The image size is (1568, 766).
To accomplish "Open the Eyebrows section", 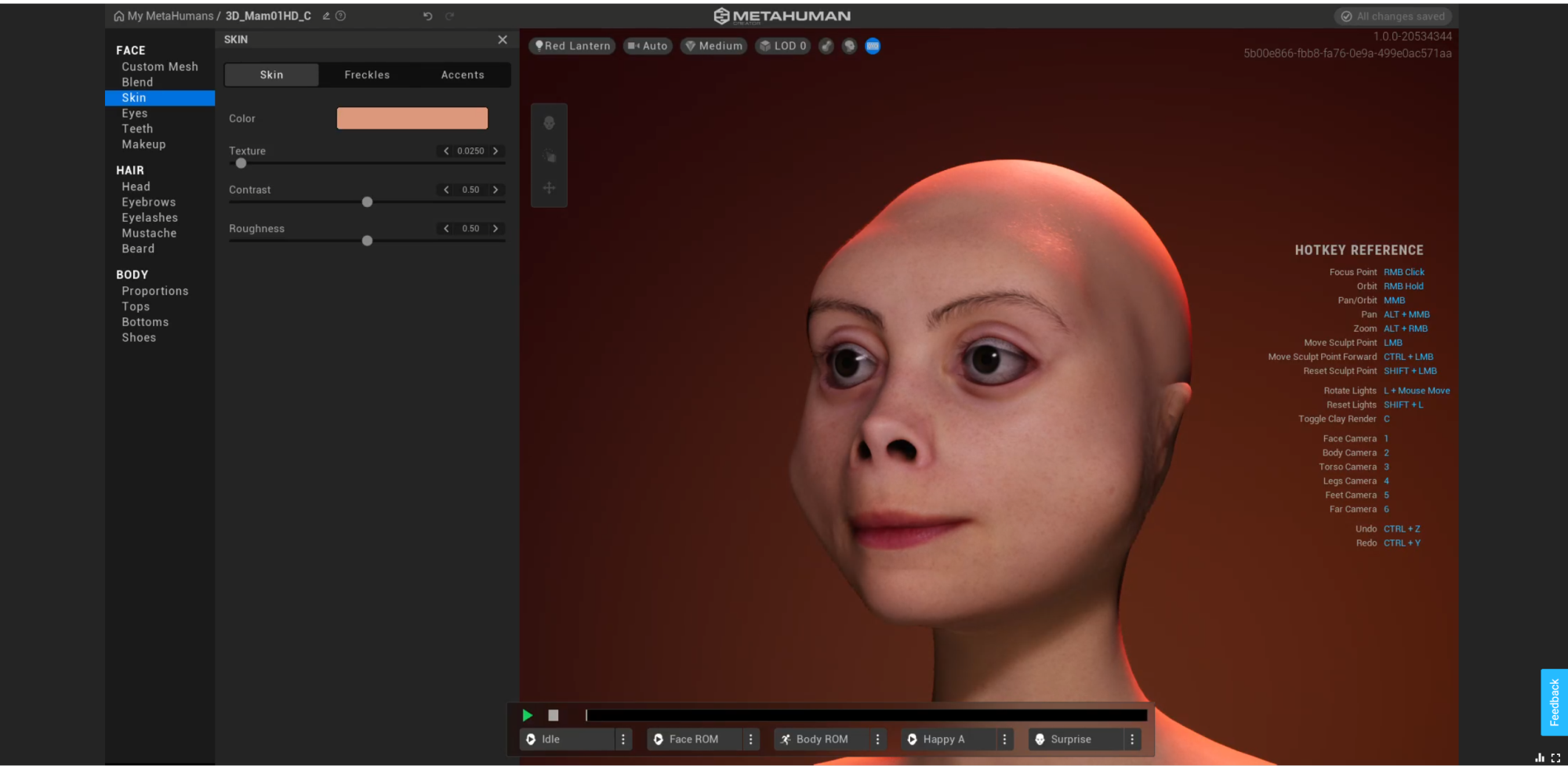I will pyautogui.click(x=149, y=202).
